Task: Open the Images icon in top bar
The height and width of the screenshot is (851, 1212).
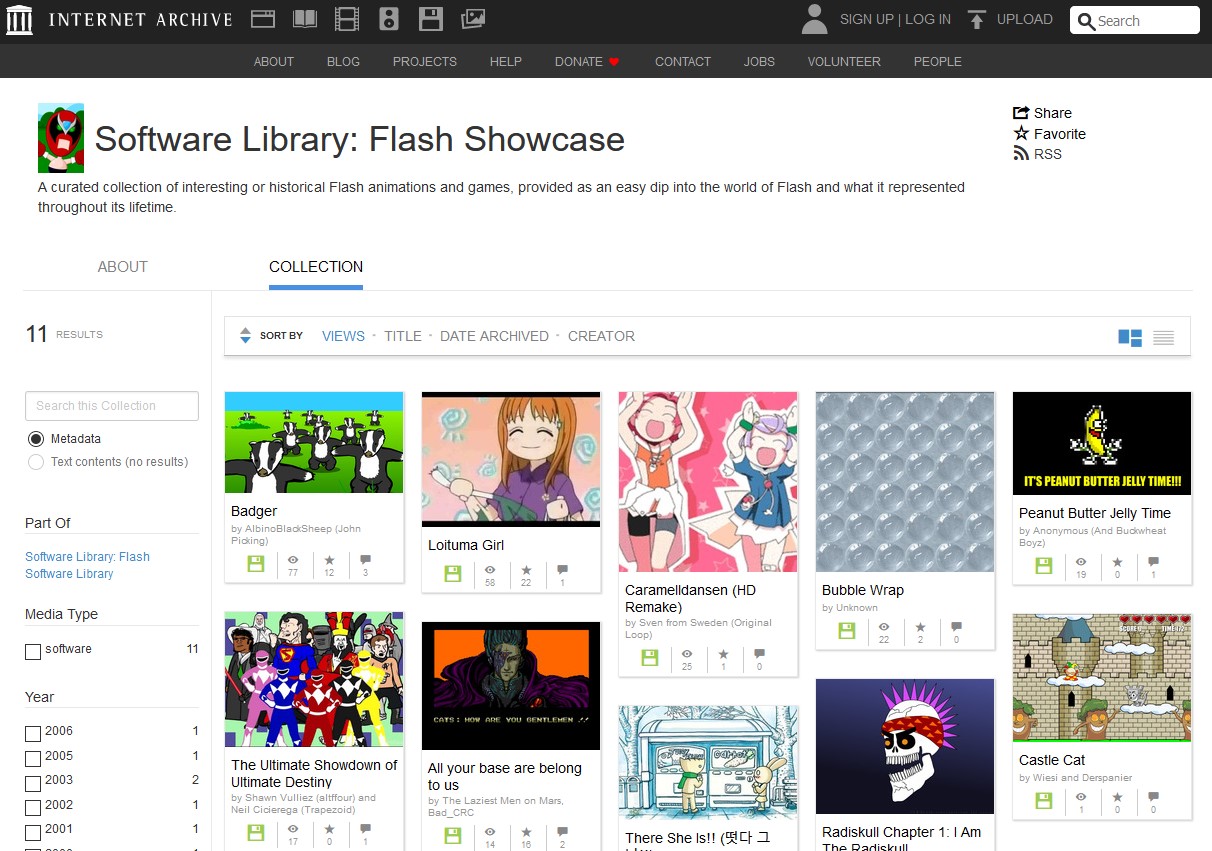Action: (x=473, y=18)
